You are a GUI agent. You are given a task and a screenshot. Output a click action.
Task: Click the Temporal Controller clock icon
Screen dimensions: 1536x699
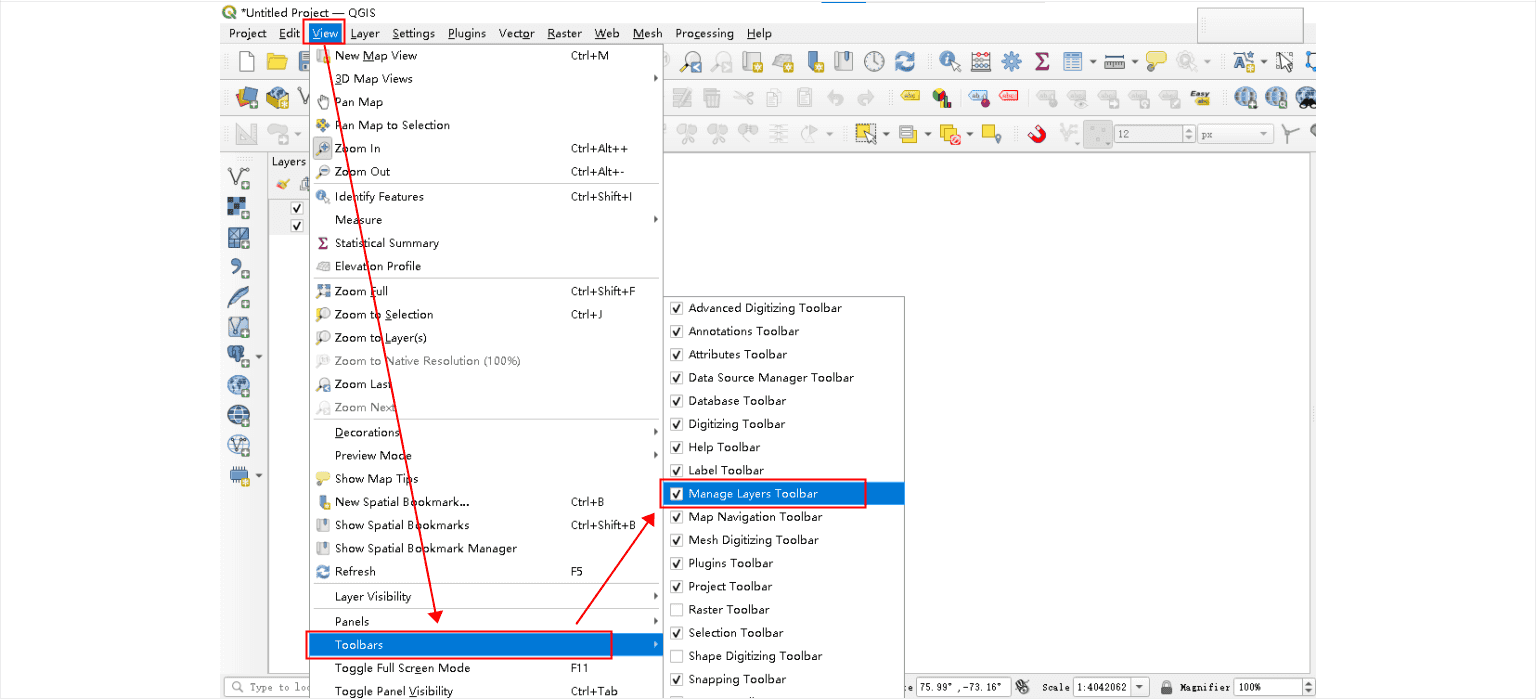point(874,62)
